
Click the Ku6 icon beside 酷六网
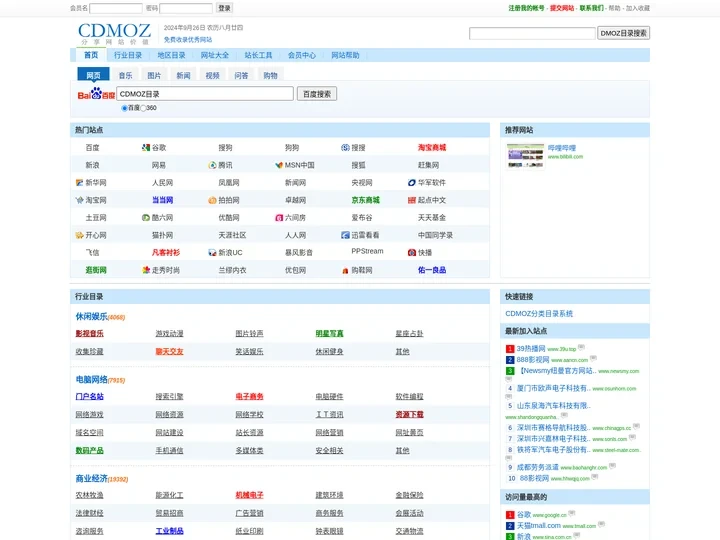pyautogui.click(x=146, y=218)
